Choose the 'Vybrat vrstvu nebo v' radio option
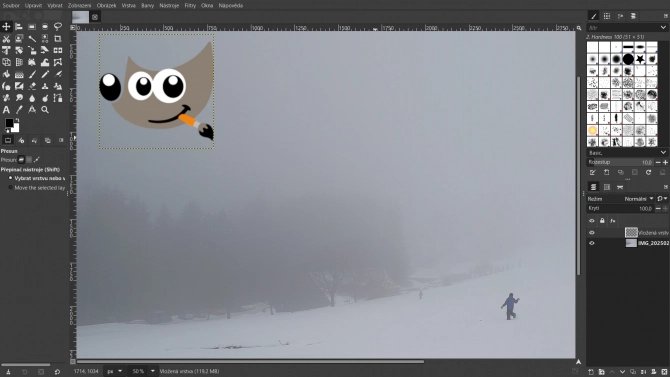 point(11,178)
